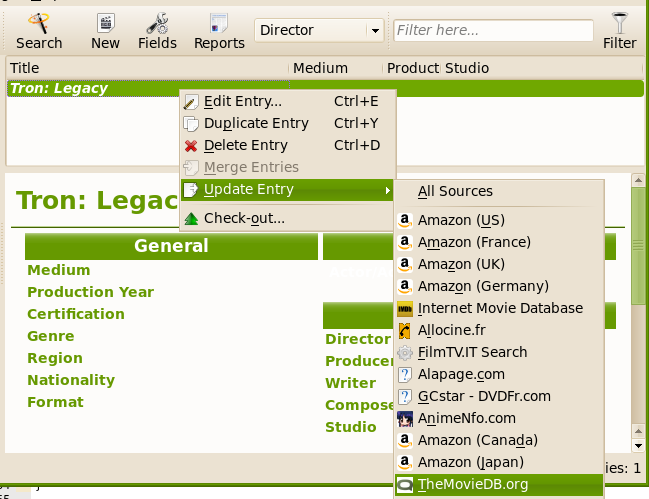The height and width of the screenshot is (499, 649).
Task: Choose Delete Entry from context menu
Action: point(288,145)
